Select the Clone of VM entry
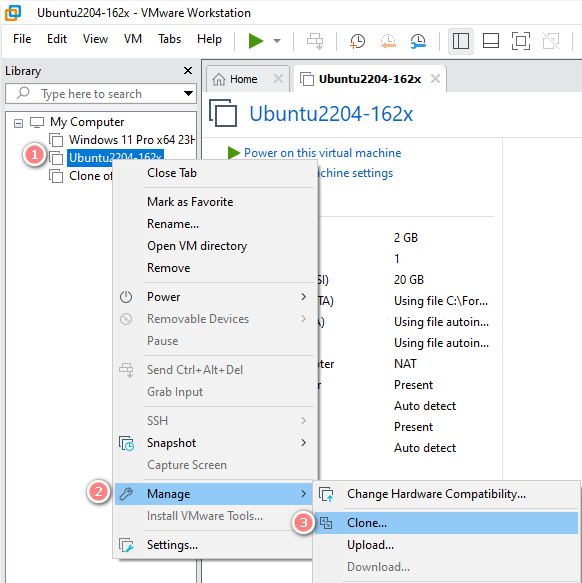The width and height of the screenshot is (582, 583). [x=90, y=176]
